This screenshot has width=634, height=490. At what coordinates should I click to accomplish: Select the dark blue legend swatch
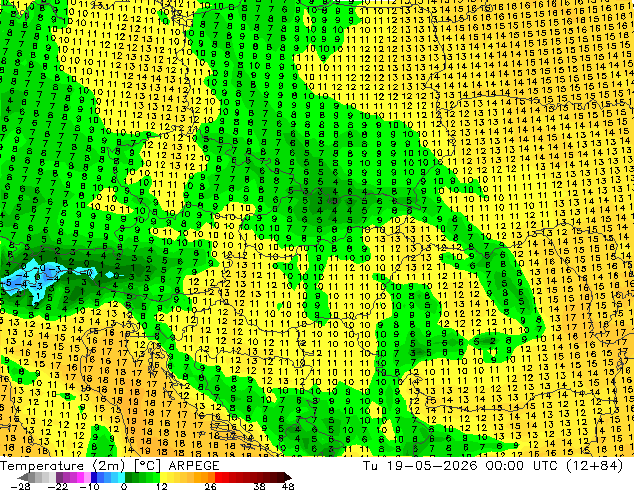(x=94, y=477)
